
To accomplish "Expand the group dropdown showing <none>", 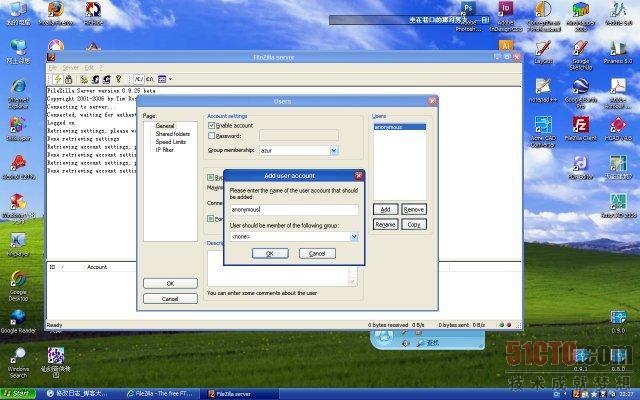I will 354,237.
